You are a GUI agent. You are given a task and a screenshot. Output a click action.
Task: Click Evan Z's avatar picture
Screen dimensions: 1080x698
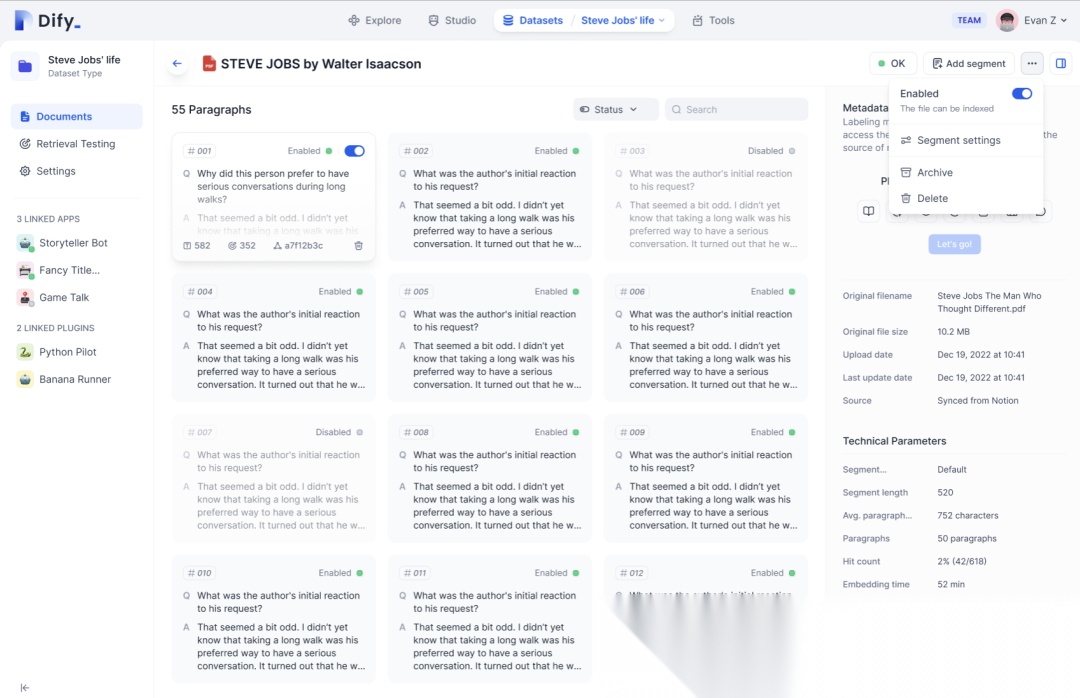point(1007,21)
